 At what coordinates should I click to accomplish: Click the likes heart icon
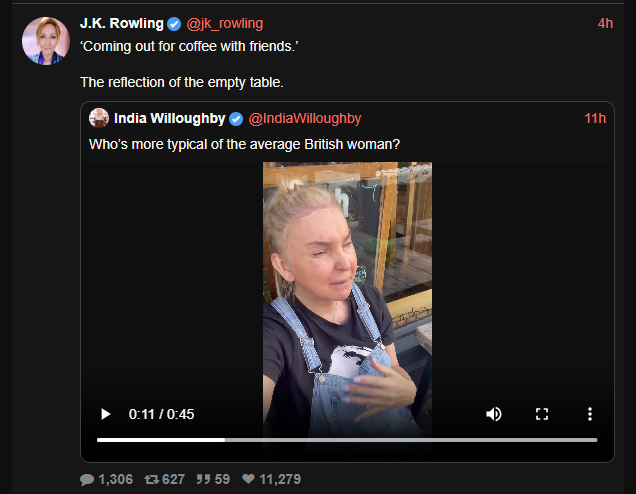pyautogui.click(x=248, y=479)
